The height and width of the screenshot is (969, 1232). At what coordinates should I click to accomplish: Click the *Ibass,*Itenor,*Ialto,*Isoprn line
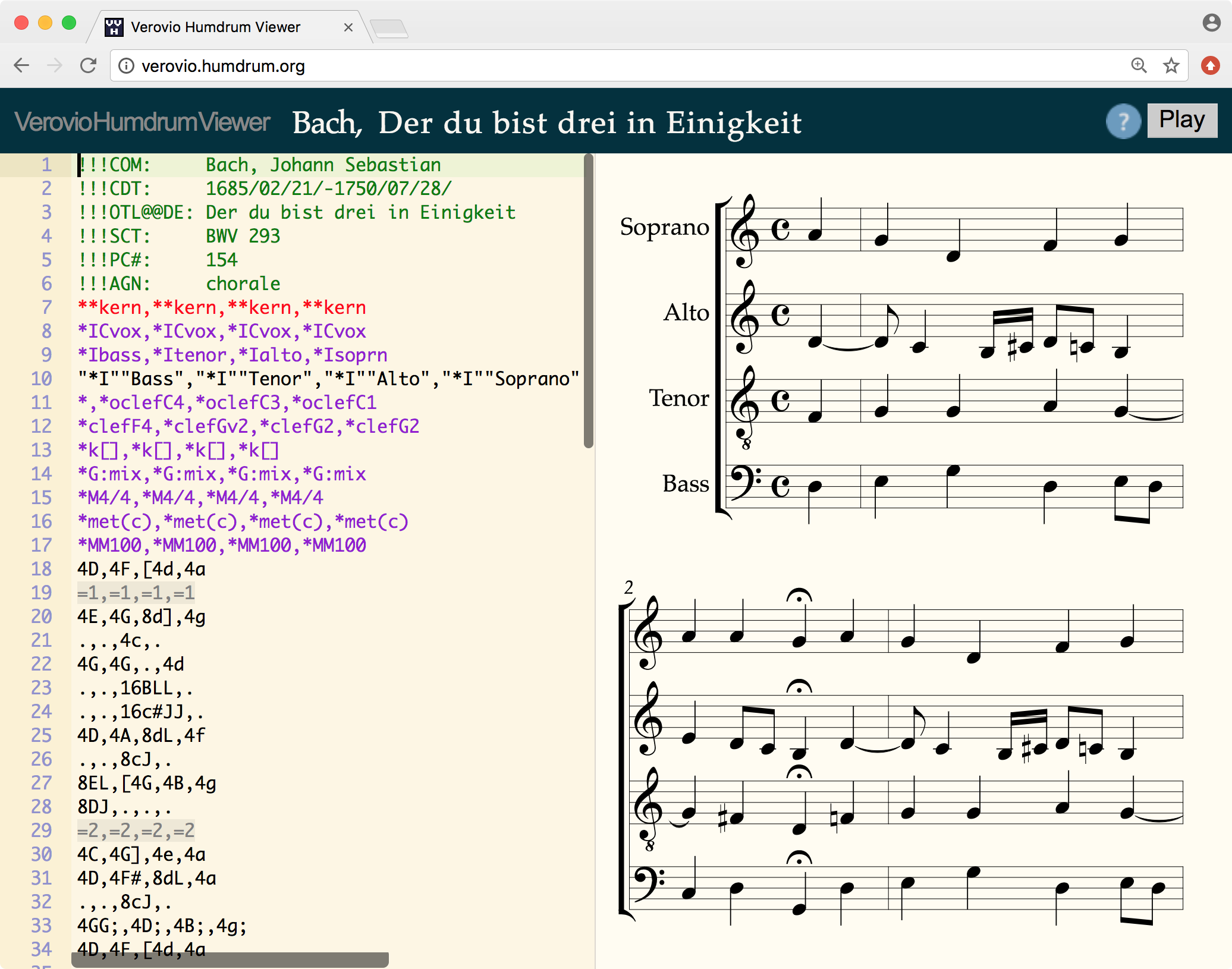pos(232,355)
